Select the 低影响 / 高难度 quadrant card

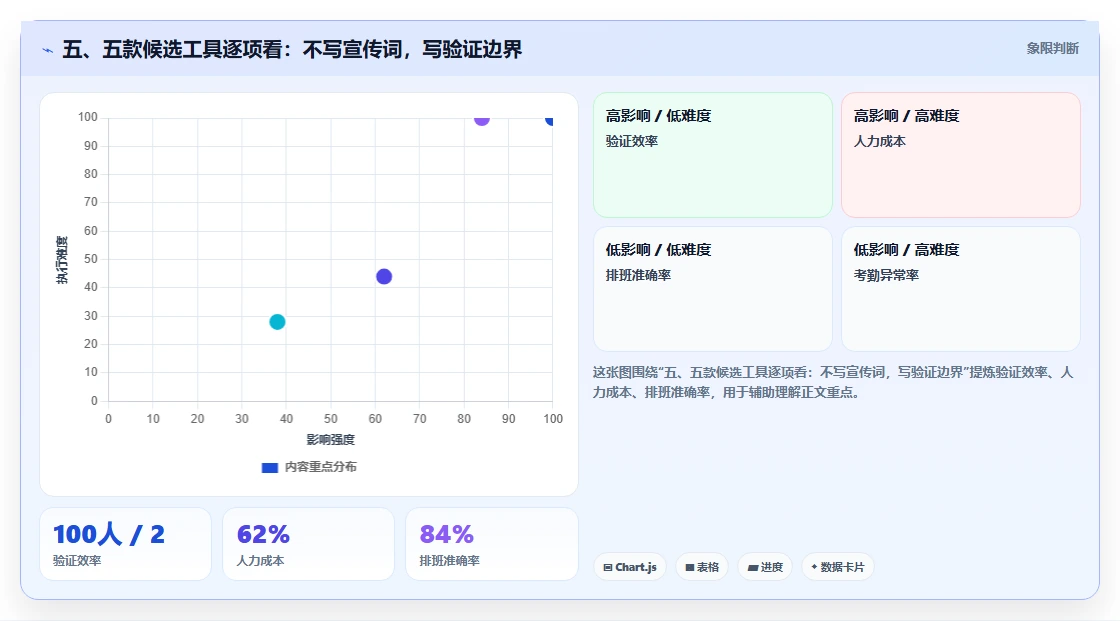click(961, 289)
